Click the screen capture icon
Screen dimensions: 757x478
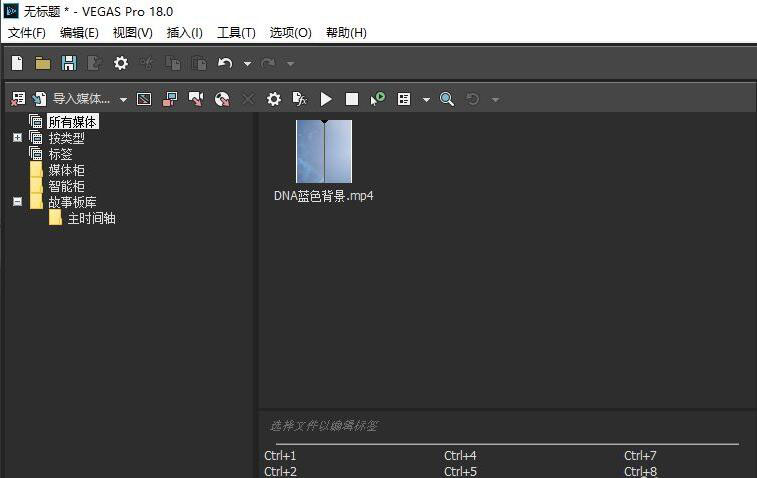click(x=144, y=99)
